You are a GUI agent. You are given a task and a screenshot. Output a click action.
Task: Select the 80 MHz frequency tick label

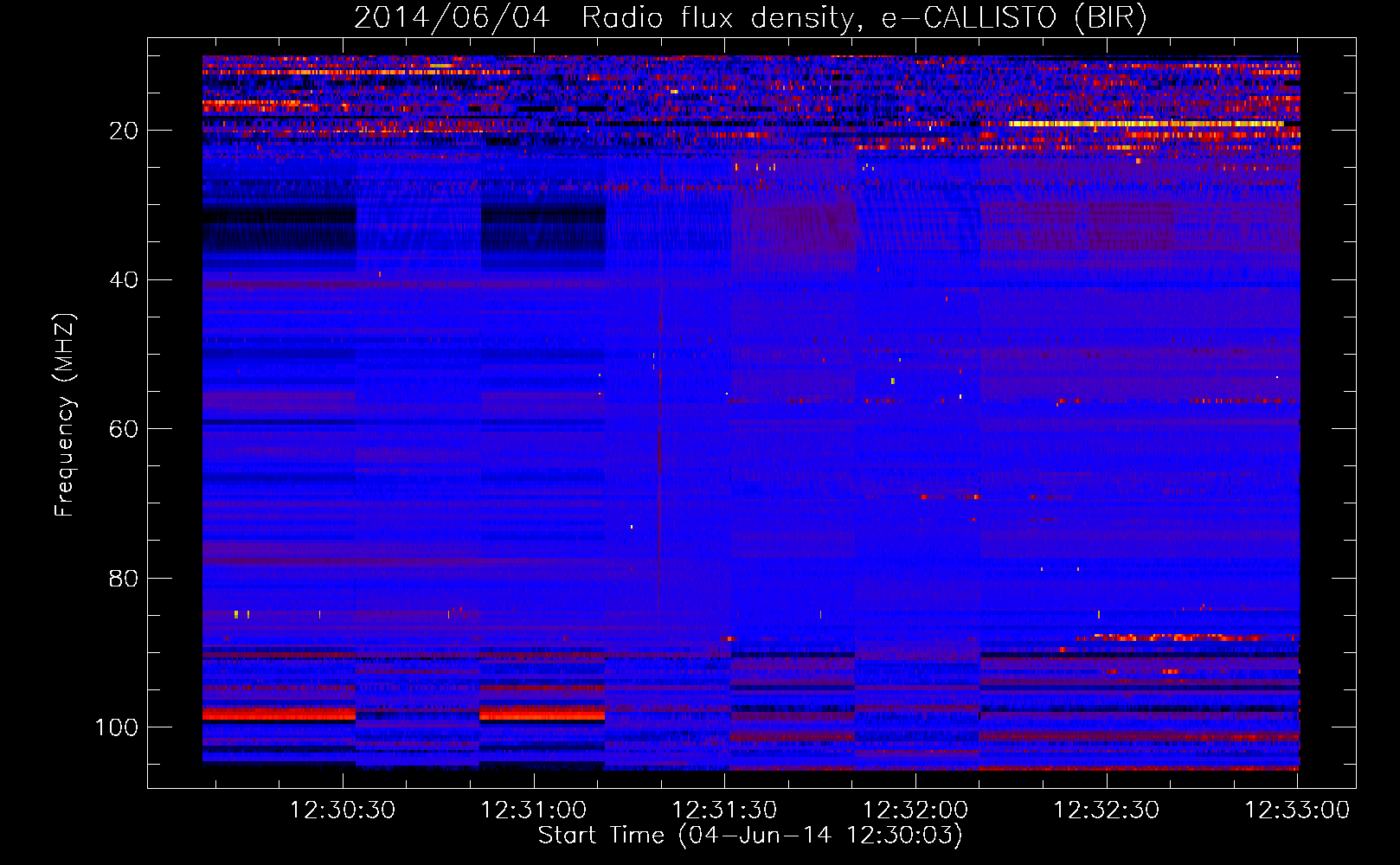pyautogui.click(x=124, y=578)
